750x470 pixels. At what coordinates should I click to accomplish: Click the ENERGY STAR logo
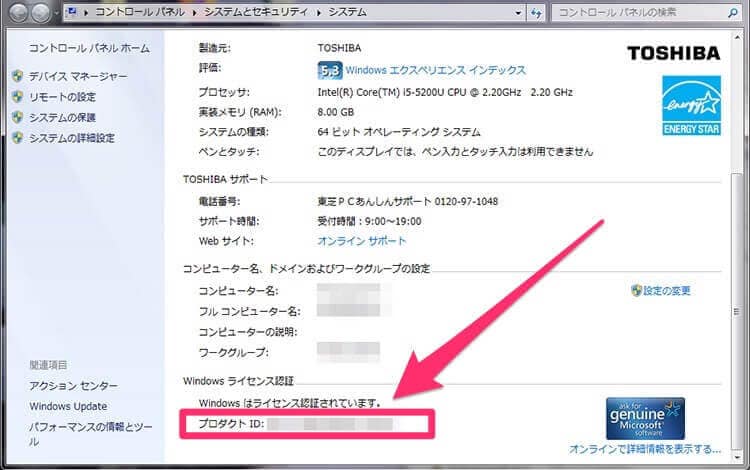click(x=691, y=106)
